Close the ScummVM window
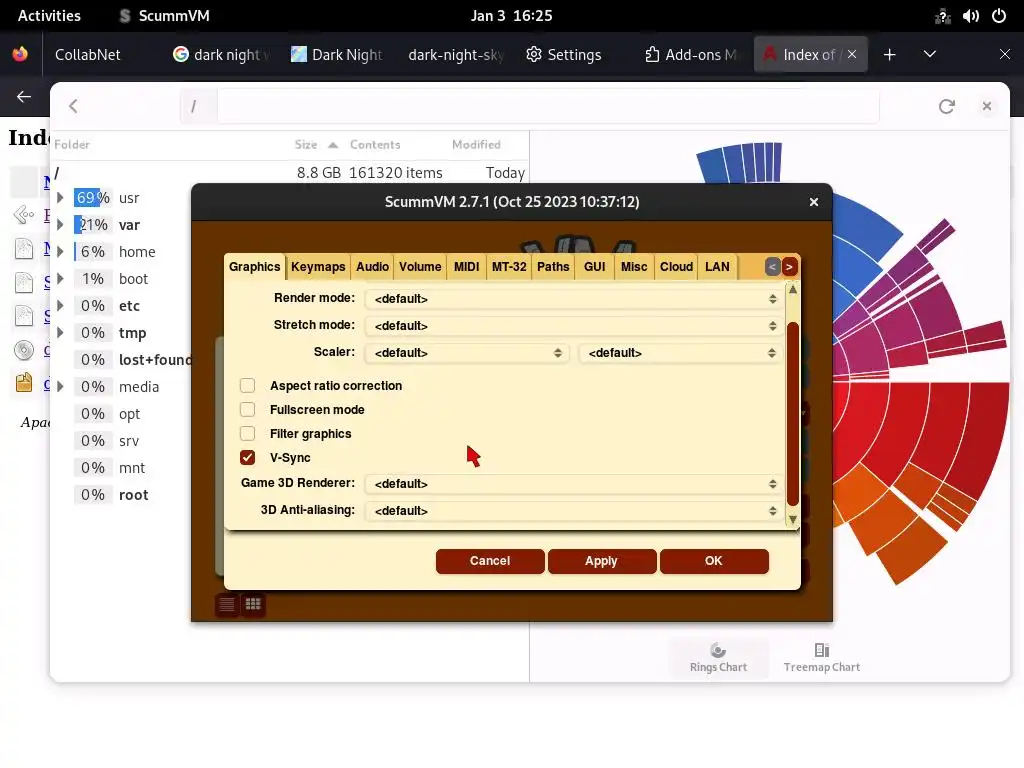Screen dimensions: 1024x768 click(x=814, y=202)
